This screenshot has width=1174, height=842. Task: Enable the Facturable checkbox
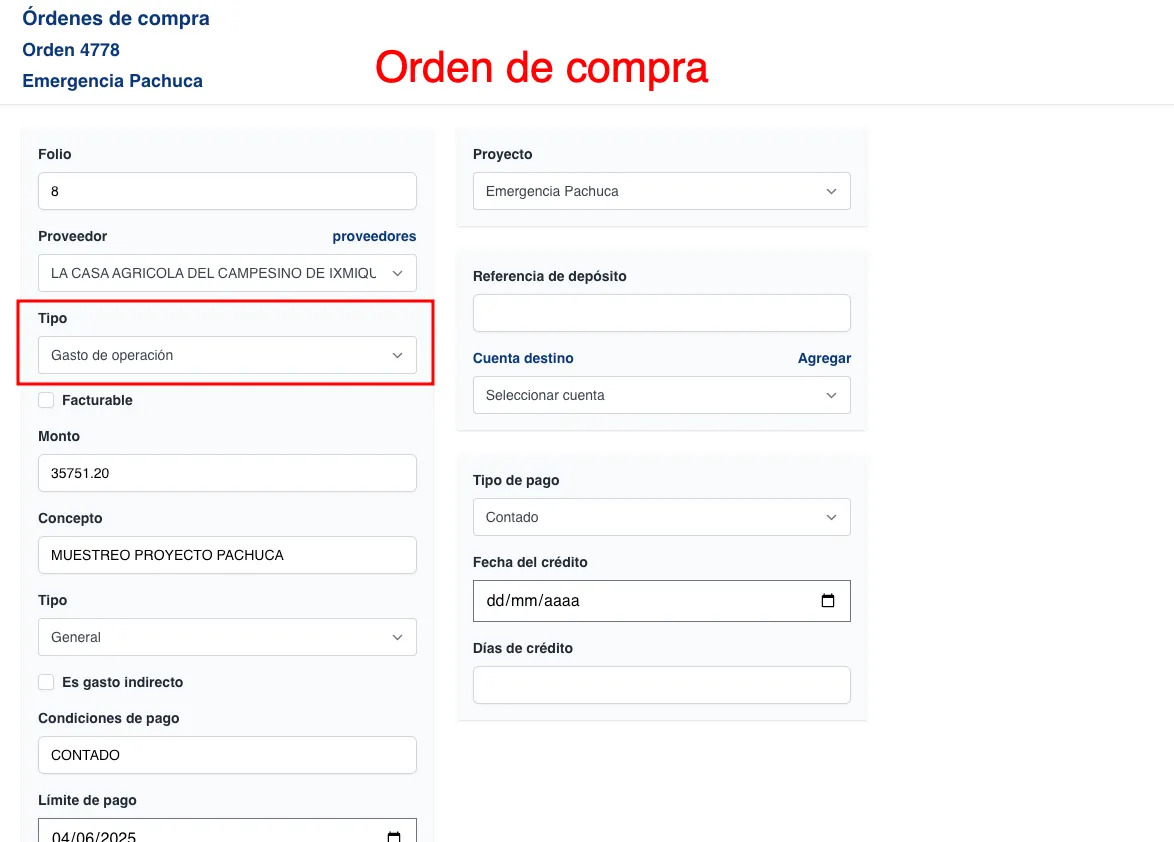[x=46, y=400]
